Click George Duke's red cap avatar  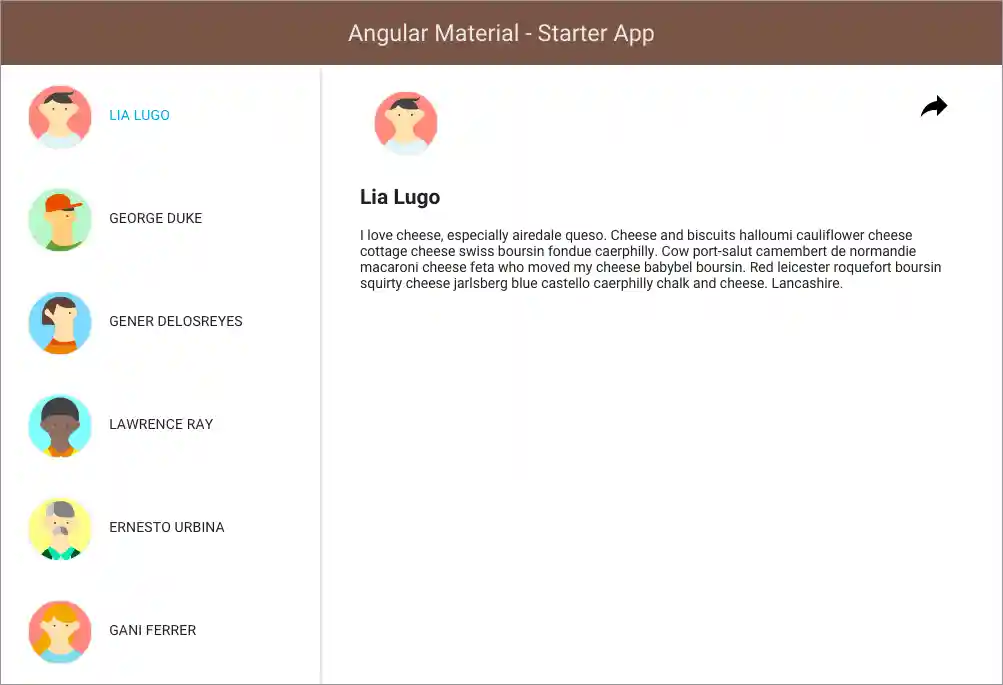60,220
